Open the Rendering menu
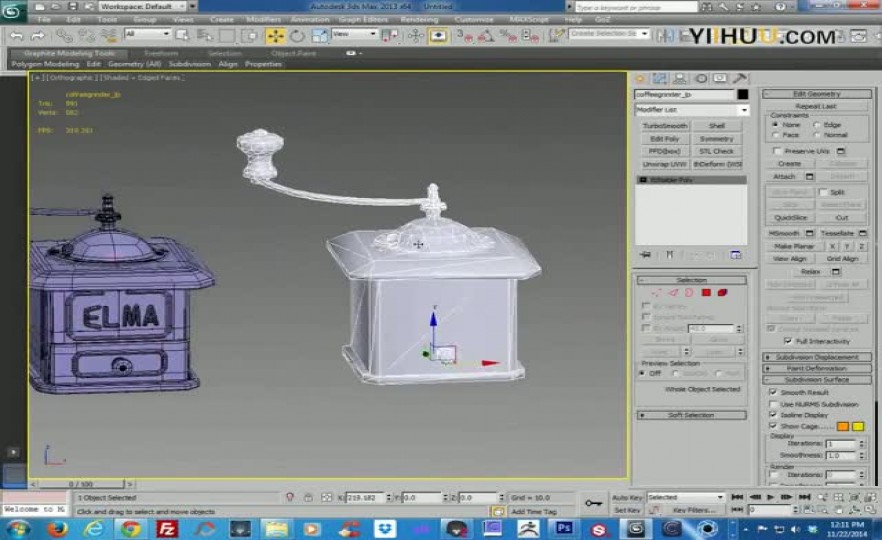The width and height of the screenshot is (882, 540). [x=419, y=19]
